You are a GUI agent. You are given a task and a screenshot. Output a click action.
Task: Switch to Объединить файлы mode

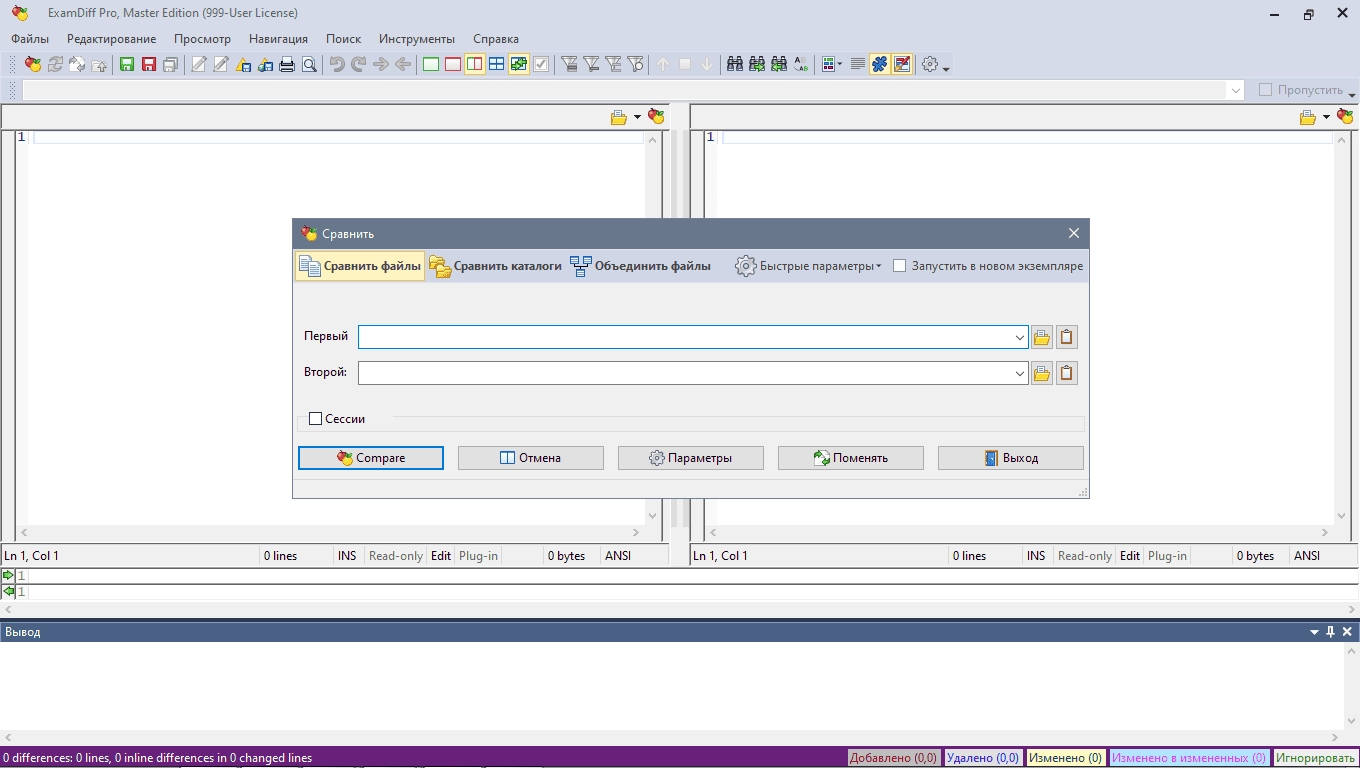[641, 266]
